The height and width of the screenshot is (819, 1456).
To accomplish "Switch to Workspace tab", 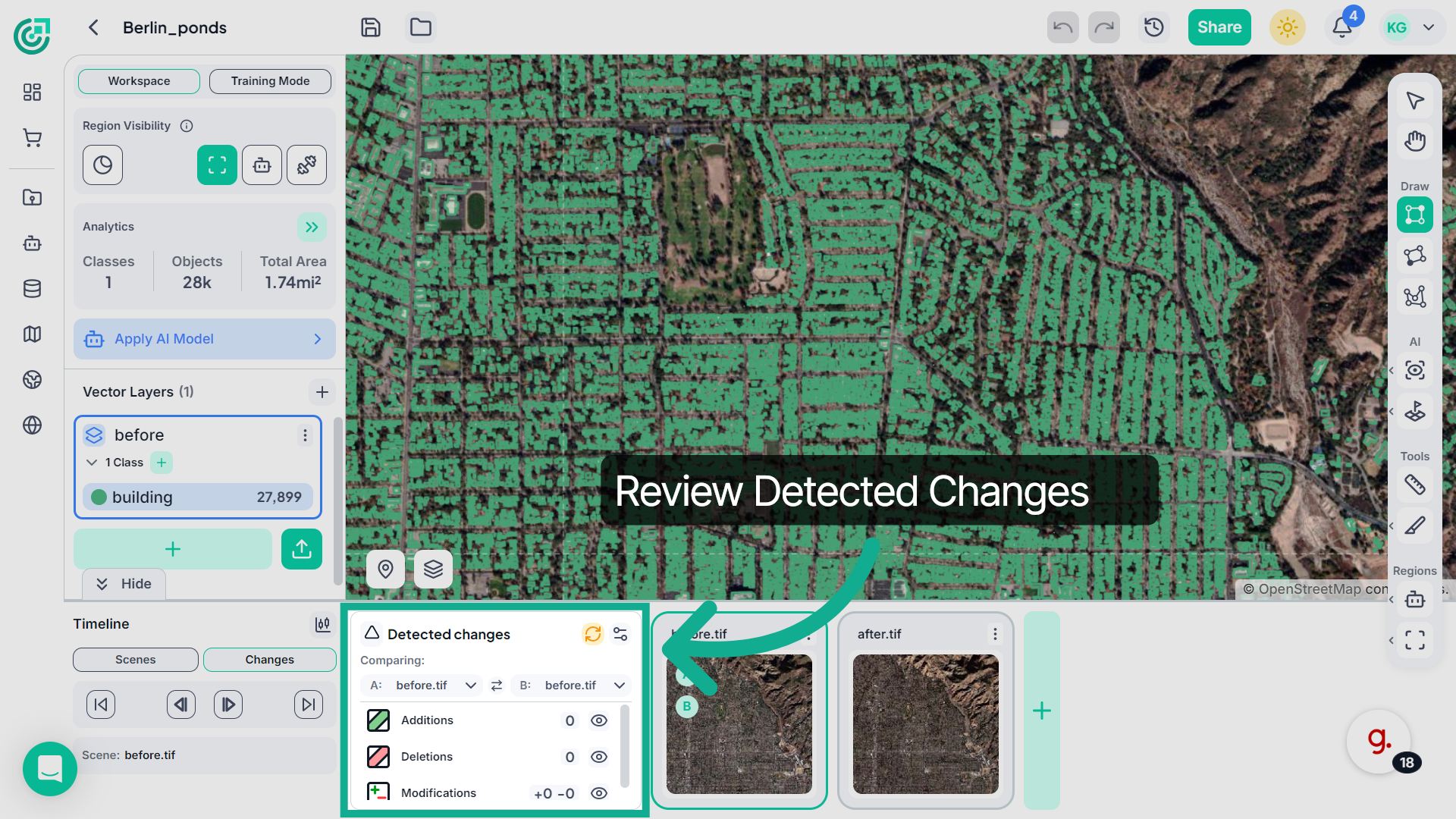I will [139, 81].
